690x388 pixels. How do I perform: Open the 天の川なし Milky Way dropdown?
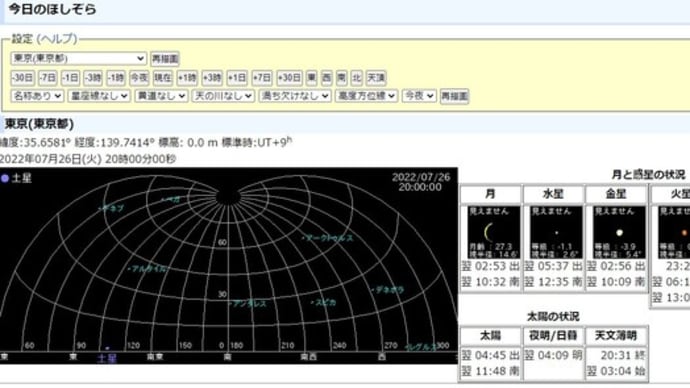point(223,96)
